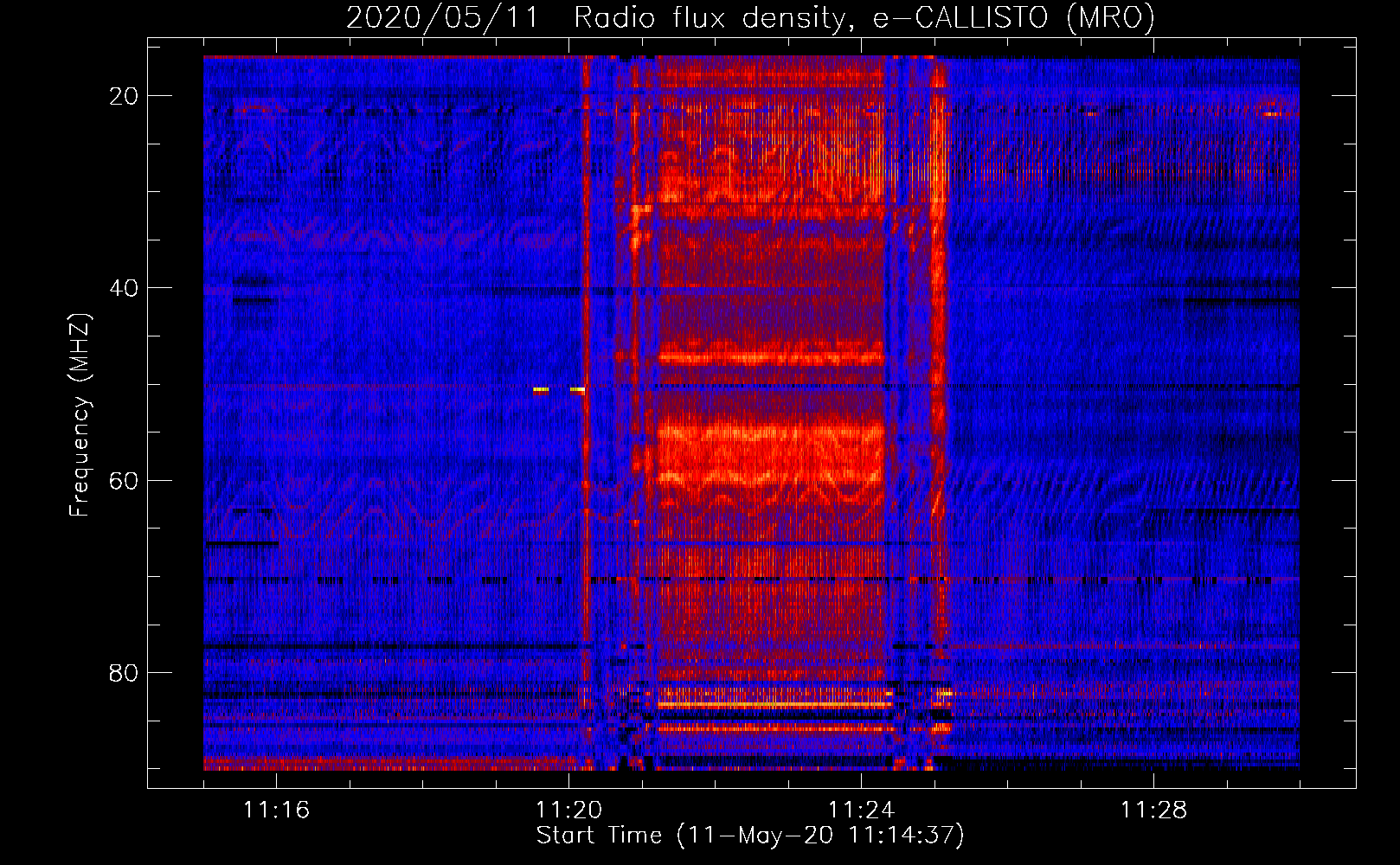Click the '60' frequency tick label
The image size is (1400, 865).
coord(125,480)
